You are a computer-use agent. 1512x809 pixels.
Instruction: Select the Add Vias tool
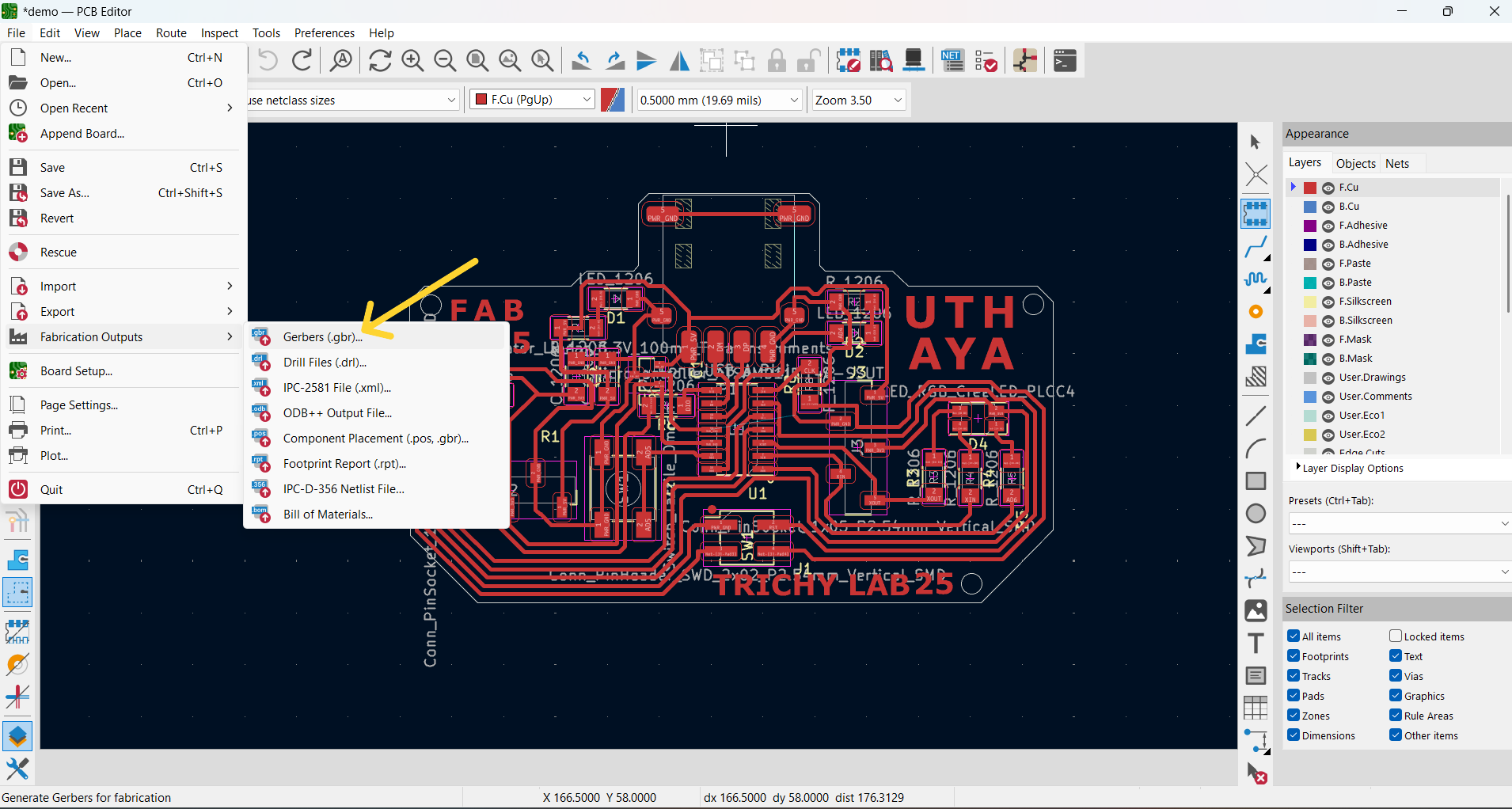point(1256,312)
